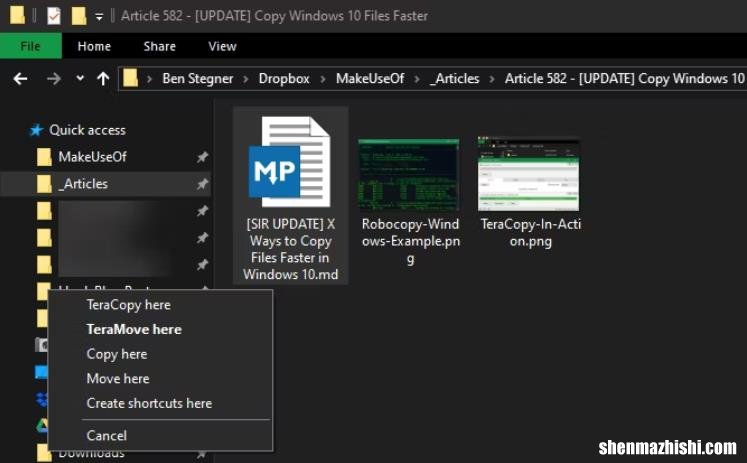Click the Robocopy-Windows-Example.png file name

coord(410,241)
